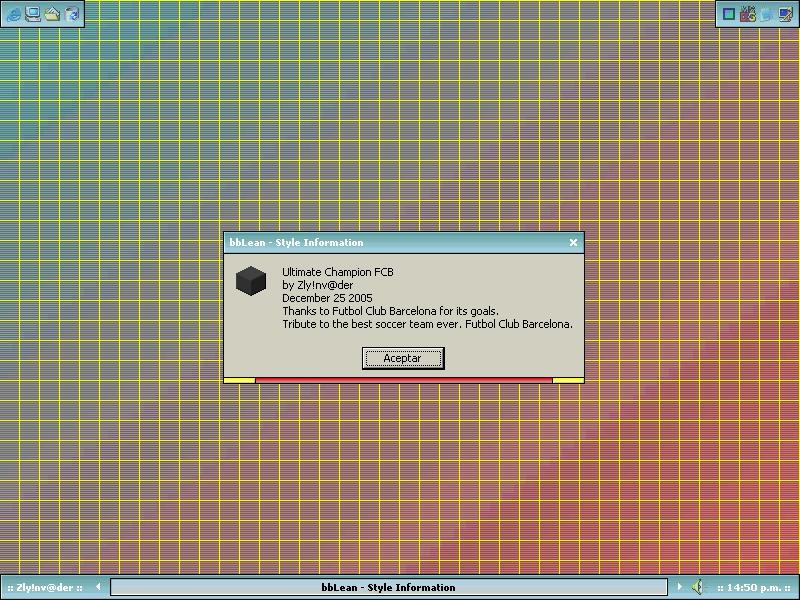Open the Recycle Bin icon
This screenshot has width=800, height=600.
point(72,14)
